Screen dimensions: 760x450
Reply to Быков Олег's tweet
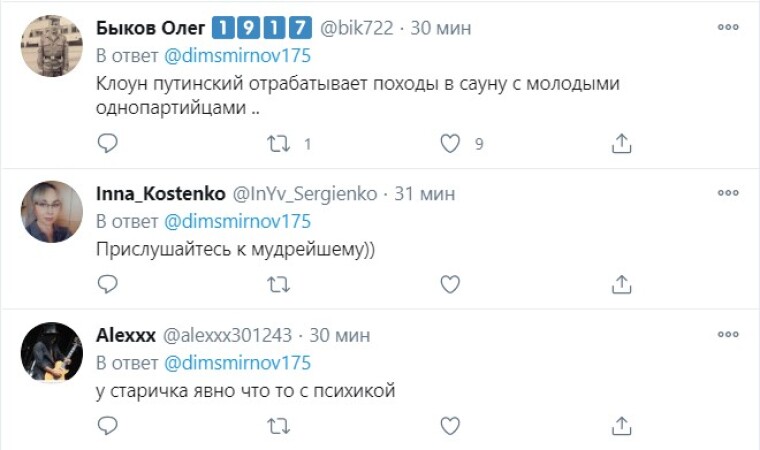point(108,144)
